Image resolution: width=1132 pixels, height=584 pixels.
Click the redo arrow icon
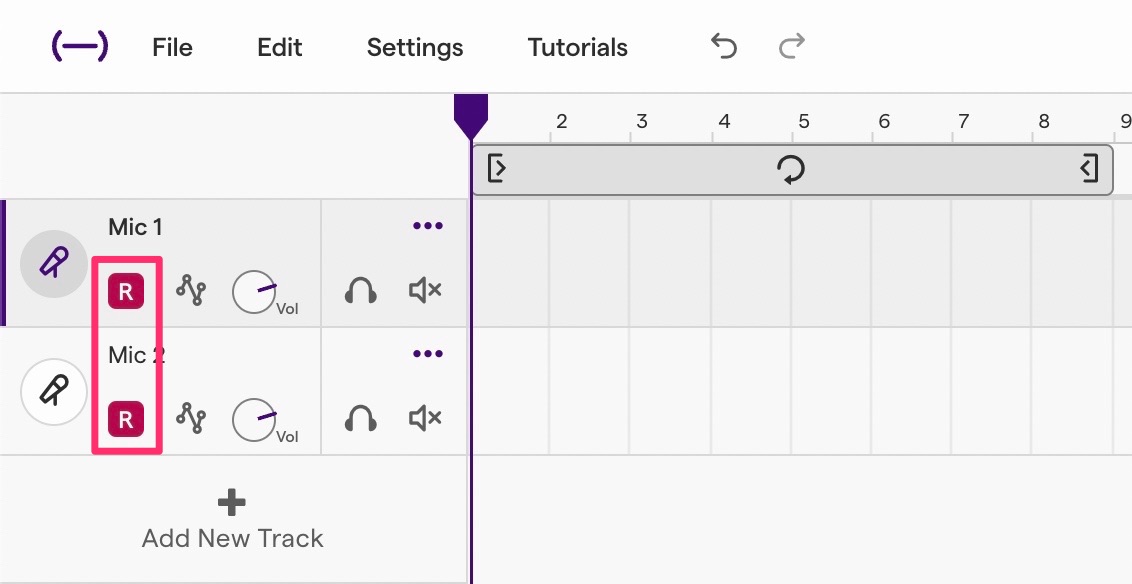click(792, 46)
